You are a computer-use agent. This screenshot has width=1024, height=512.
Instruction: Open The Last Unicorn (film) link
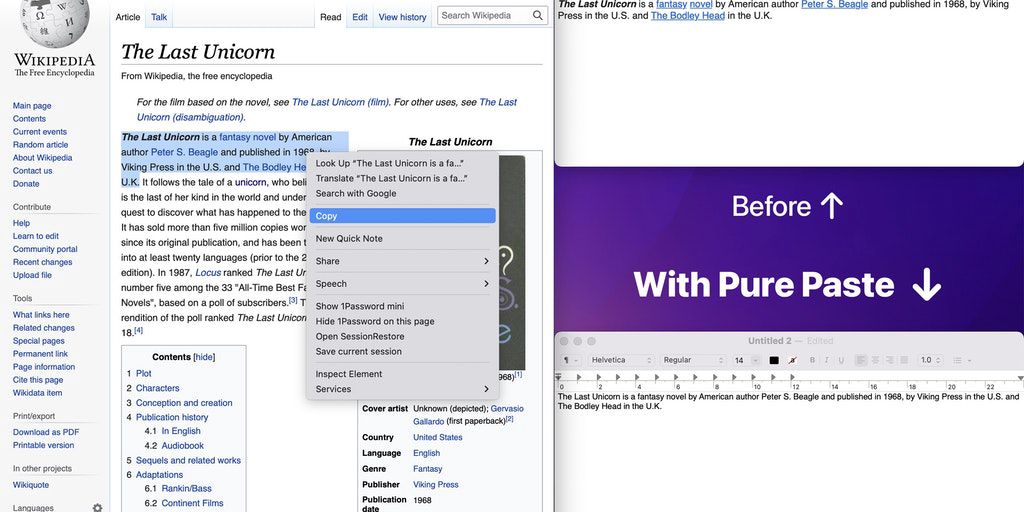pyautogui.click(x=340, y=102)
